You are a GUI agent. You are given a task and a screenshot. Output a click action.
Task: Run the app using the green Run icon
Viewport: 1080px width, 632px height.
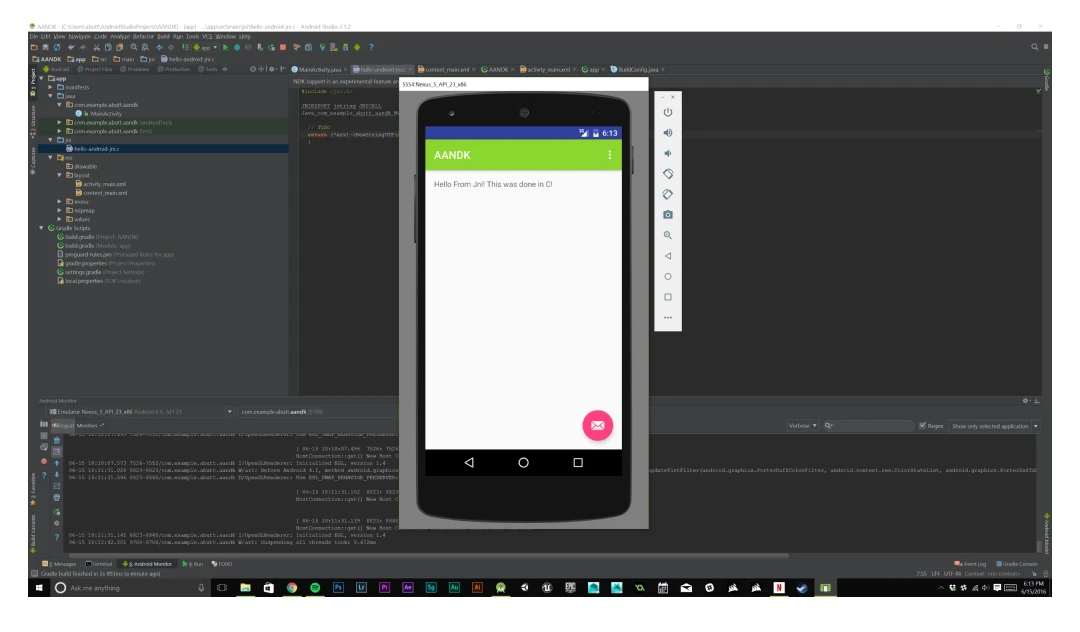tap(225, 45)
